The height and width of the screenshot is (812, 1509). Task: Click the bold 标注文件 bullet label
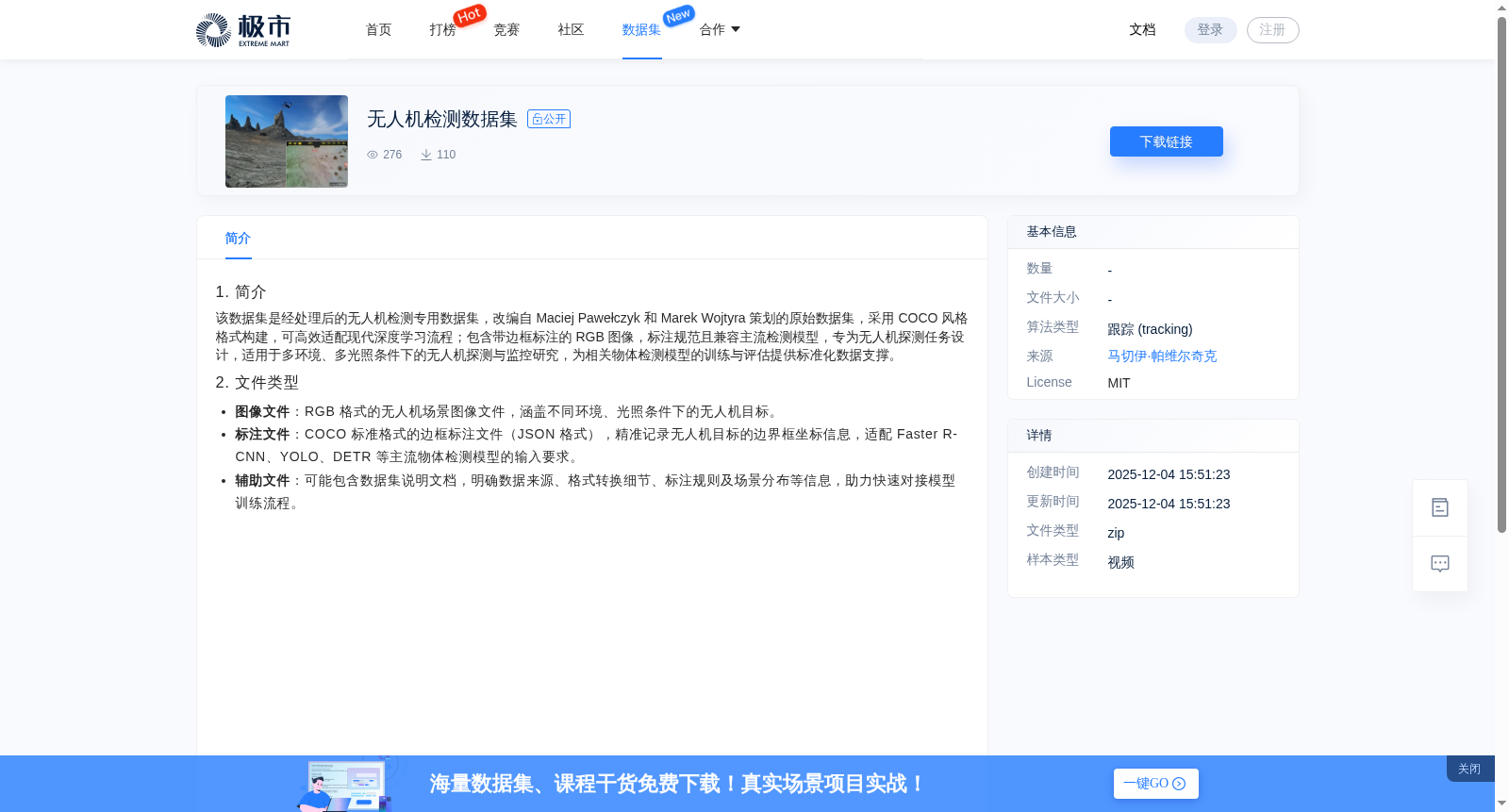(262, 435)
